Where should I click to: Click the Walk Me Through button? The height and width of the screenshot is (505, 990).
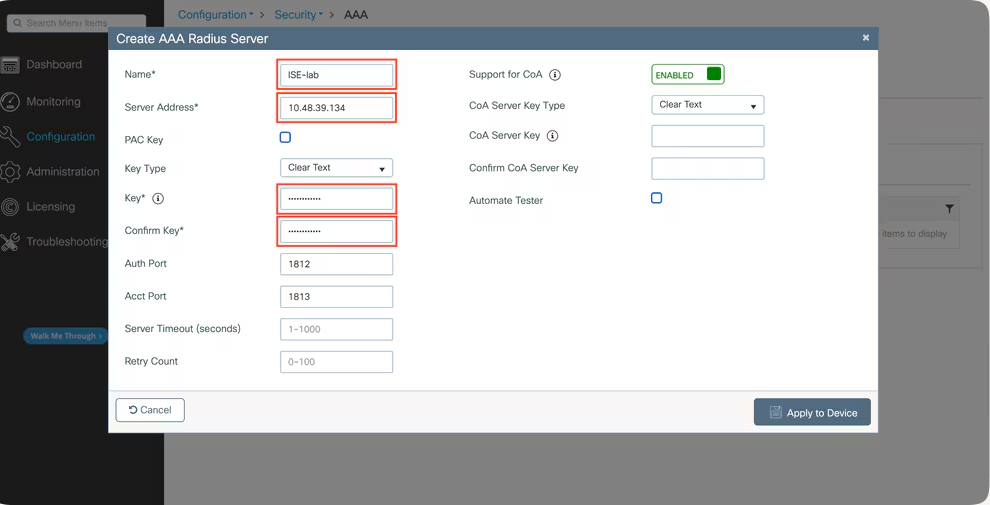[65, 336]
